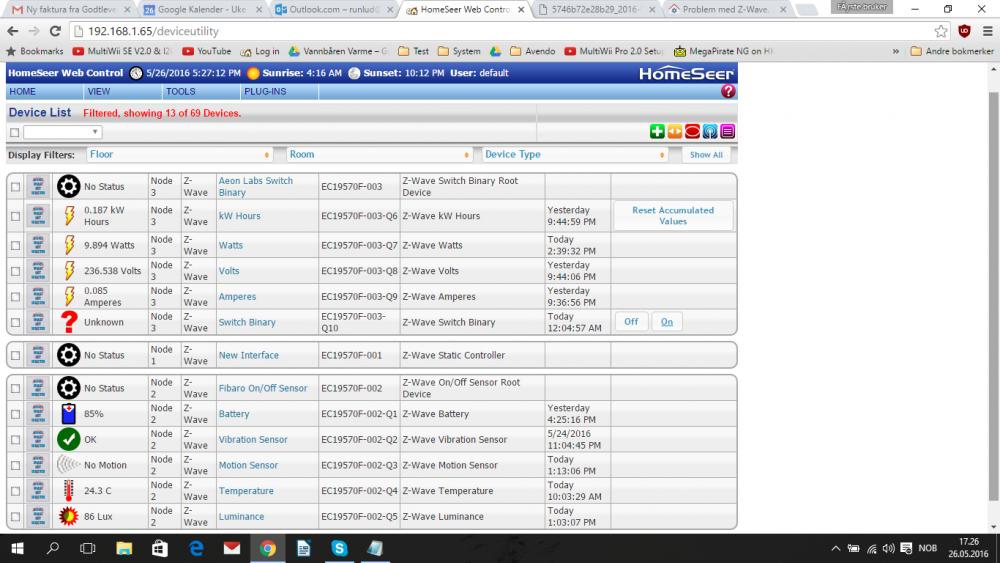Image resolution: width=1000 pixels, height=563 pixels.
Task: Click the red question mark Unknown status icon
Action: click(x=68, y=322)
